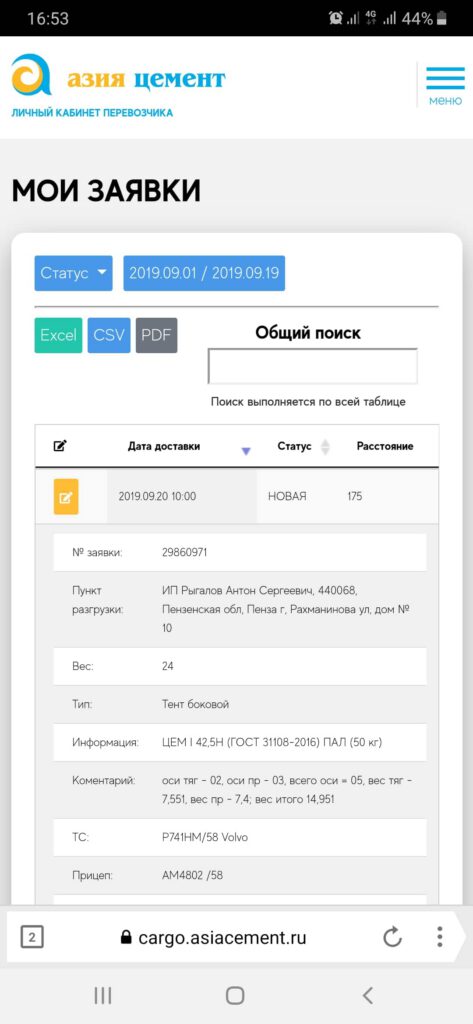Screen dimensions: 473x1024
Task: Toggle sorting on the Статус column
Action: tap(325, 447)
